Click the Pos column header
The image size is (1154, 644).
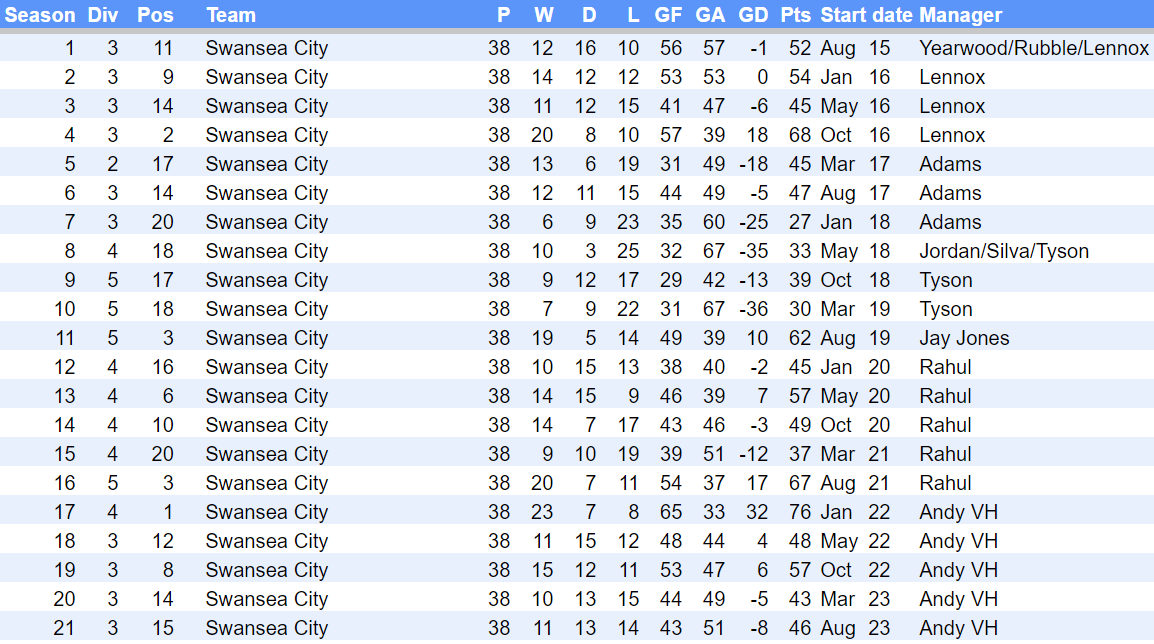[154, 15]
